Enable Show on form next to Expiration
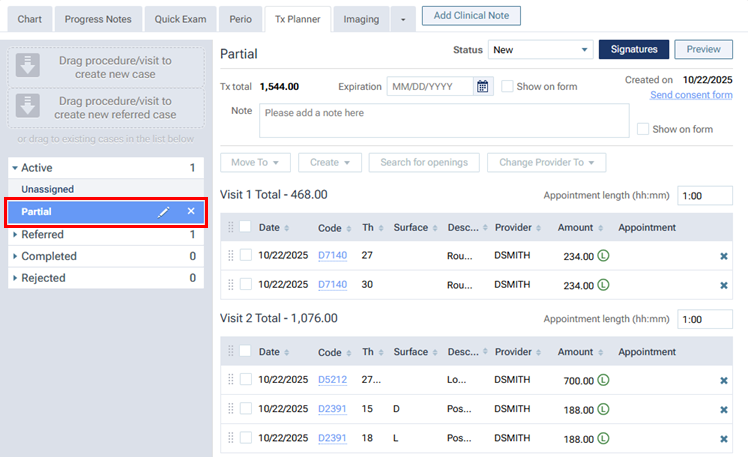The image size is (748, 457). pos(508,86)
